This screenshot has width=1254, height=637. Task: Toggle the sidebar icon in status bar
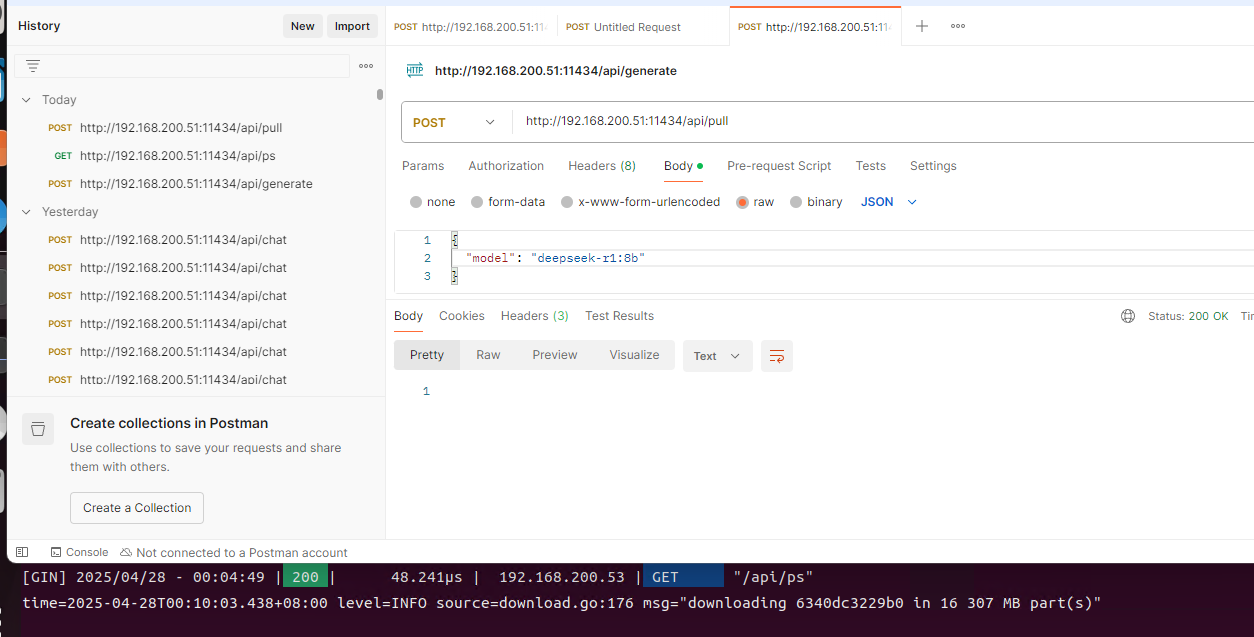point(22,552)
